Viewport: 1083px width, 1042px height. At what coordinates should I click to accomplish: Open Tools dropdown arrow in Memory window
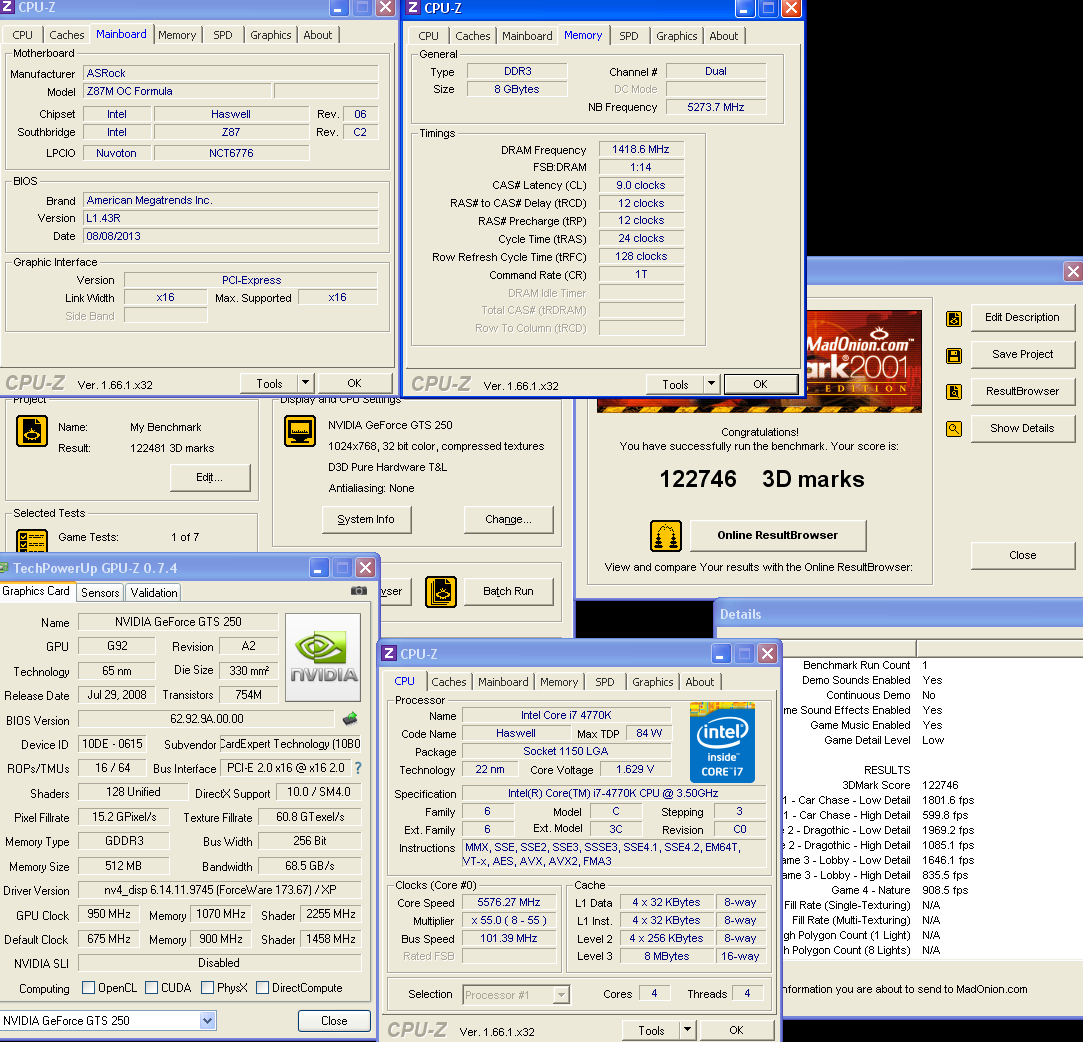coord(711,384)
